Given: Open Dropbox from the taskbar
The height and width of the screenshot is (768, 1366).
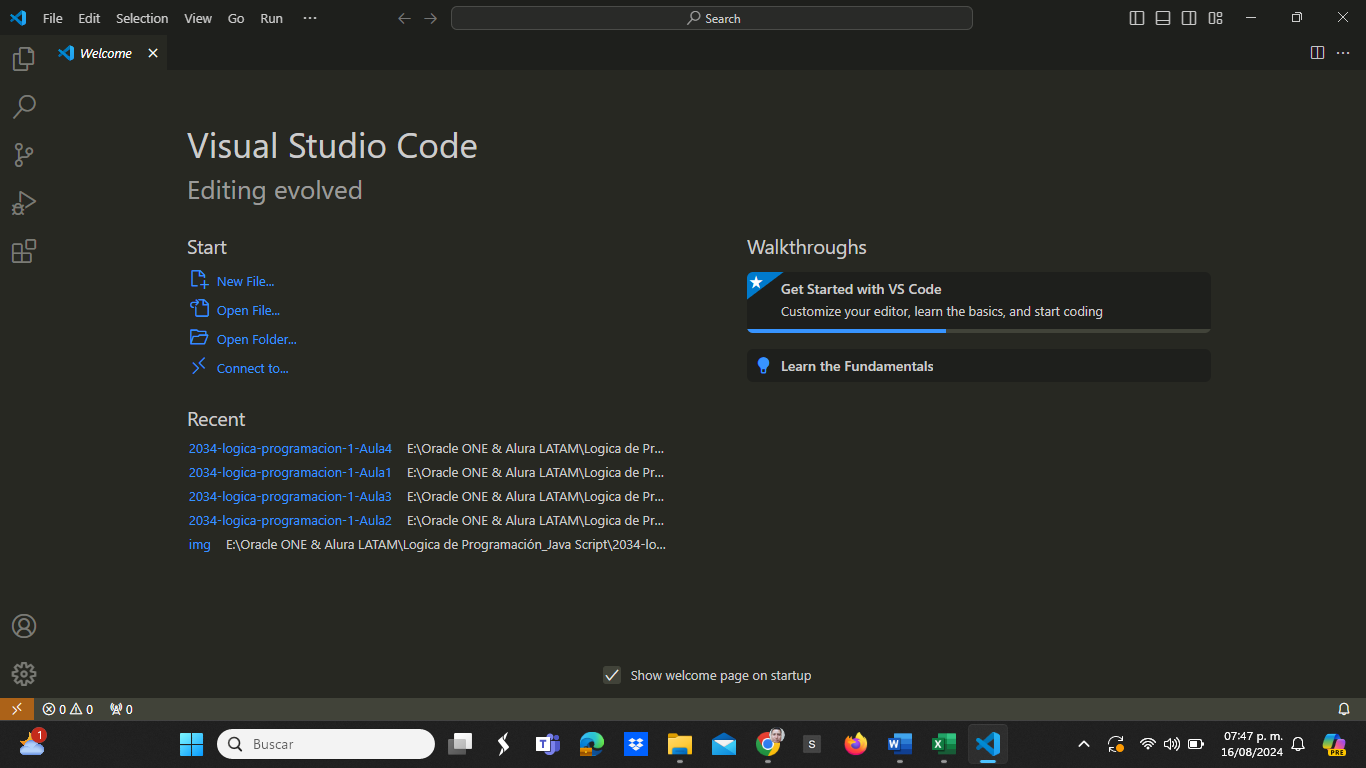Looking at the screenshot, I should [x=635, y=744].
